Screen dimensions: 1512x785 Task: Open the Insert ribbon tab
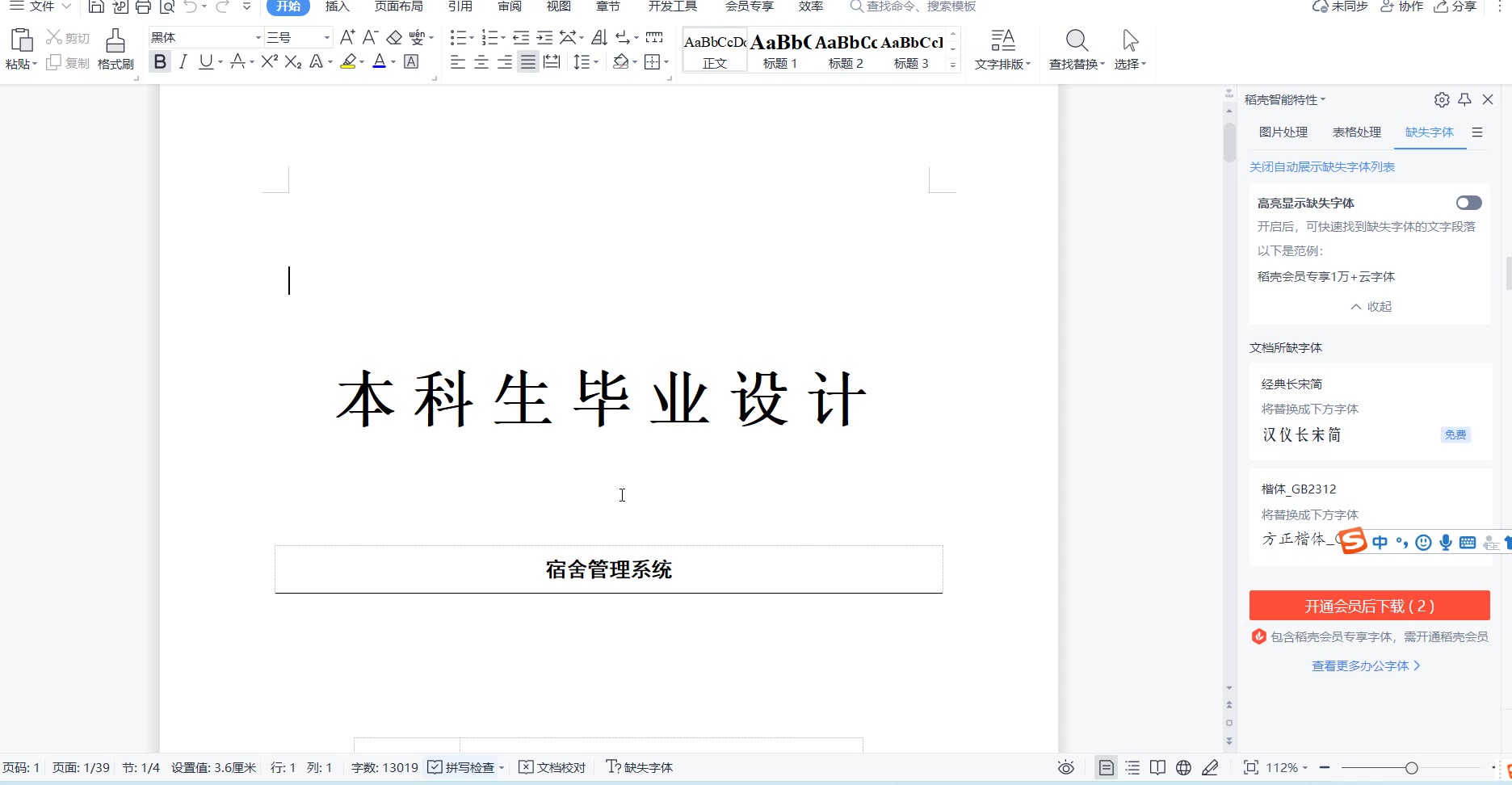(x=338, y=6)
